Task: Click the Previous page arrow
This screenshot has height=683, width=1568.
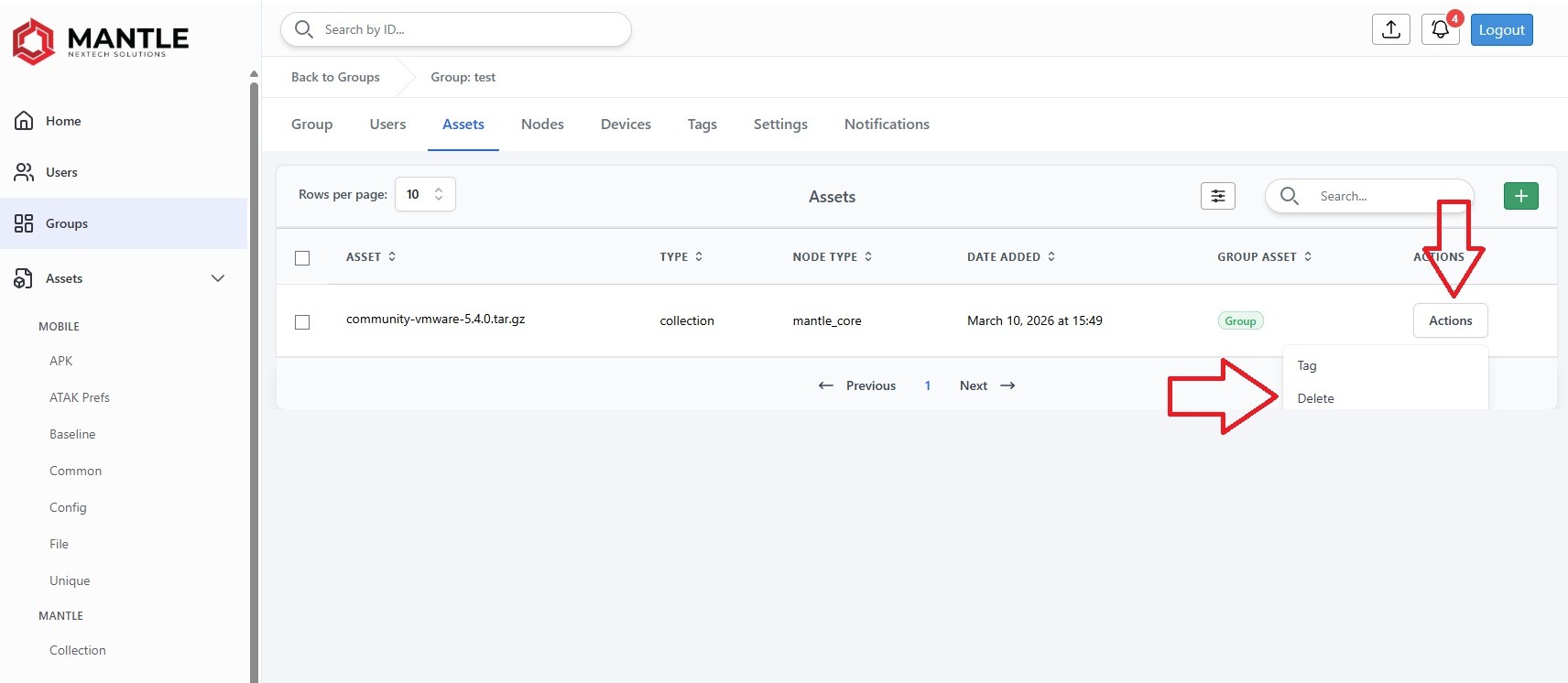Action: (x=826, y=385)
